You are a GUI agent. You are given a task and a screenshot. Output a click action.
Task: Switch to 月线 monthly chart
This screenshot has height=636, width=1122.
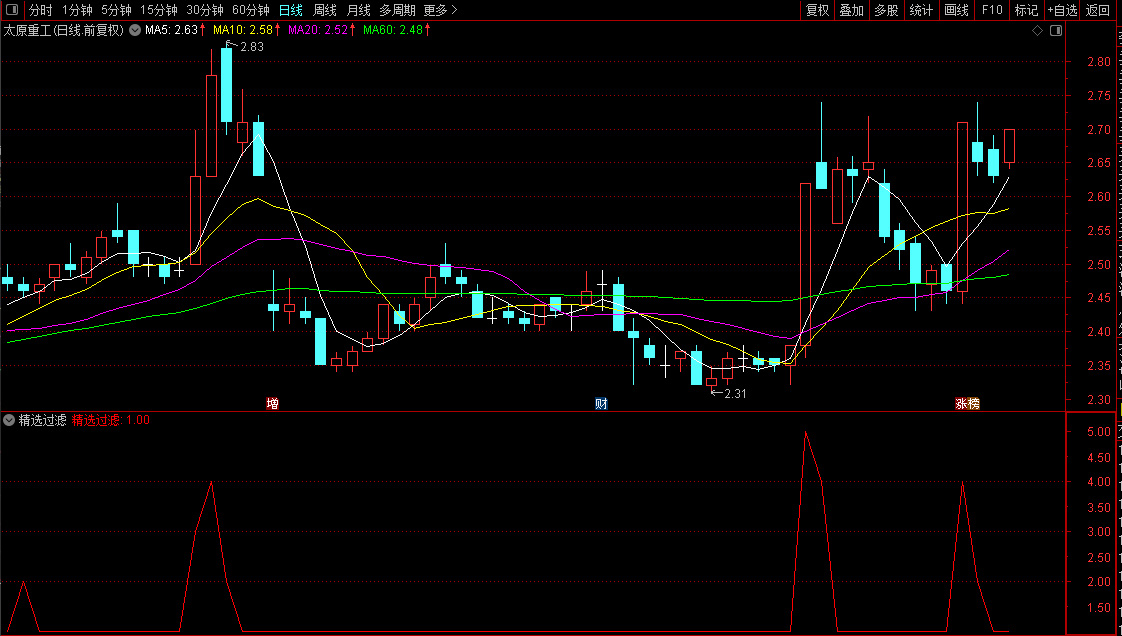click(x=358, y=10)
